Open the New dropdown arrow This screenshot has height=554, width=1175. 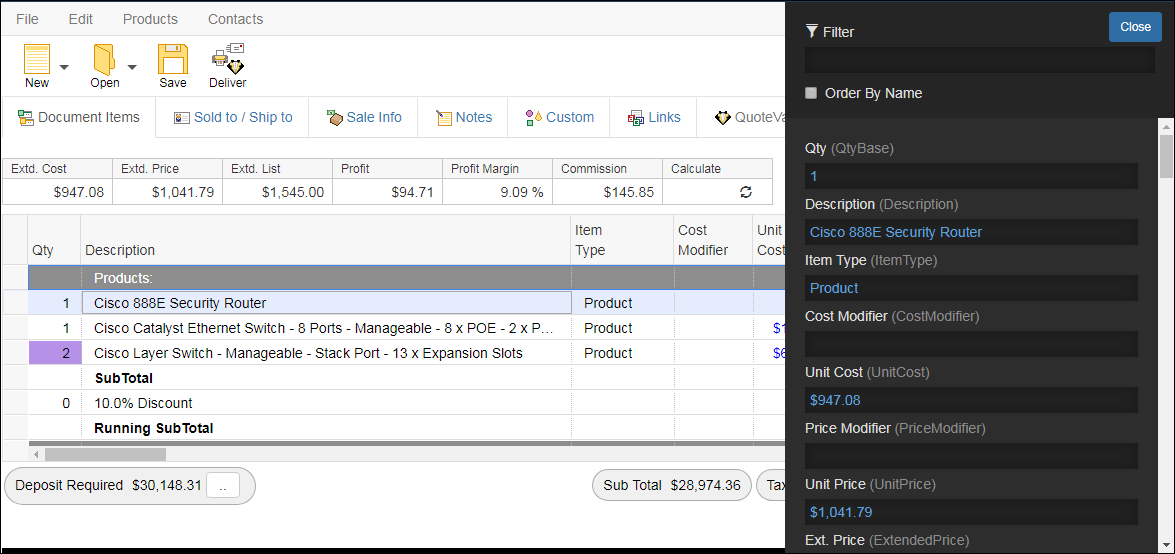[x=64, y=67]
